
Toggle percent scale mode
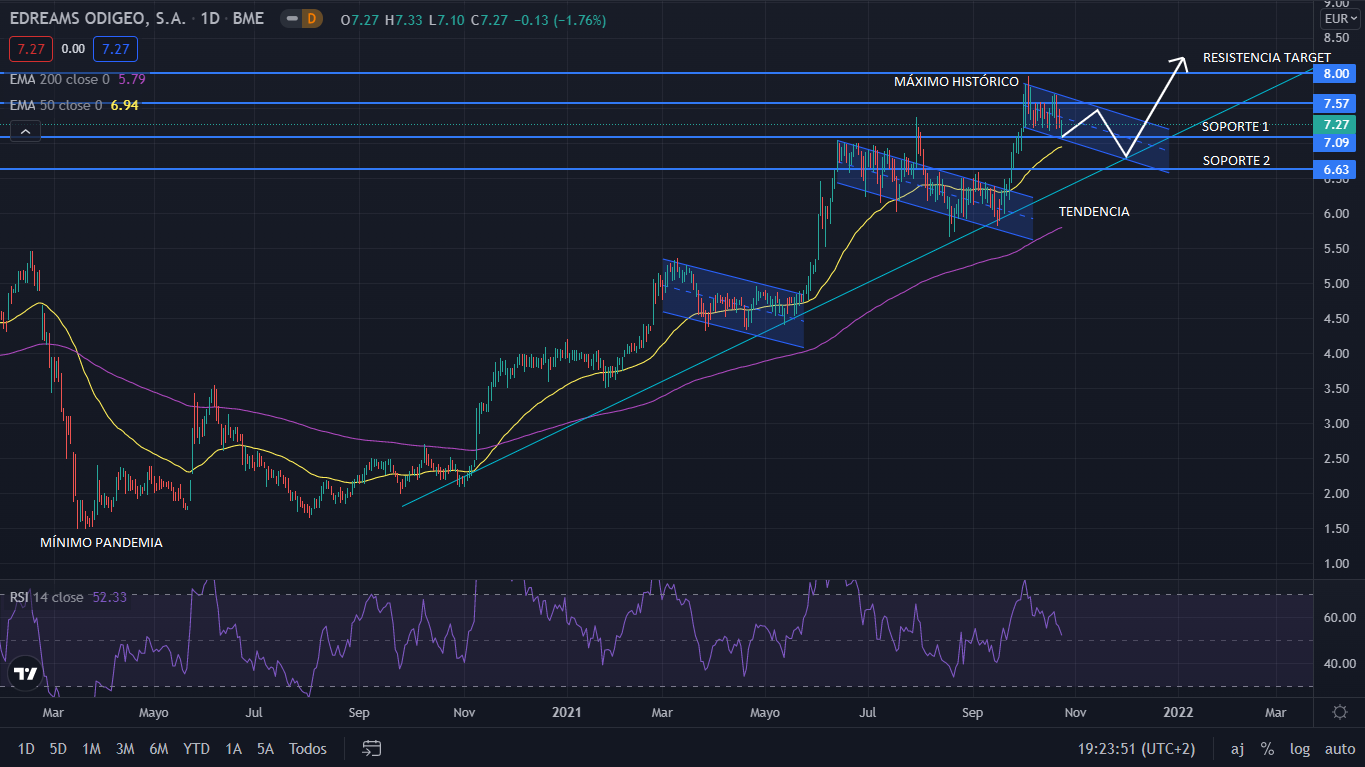click(1267, 748)
